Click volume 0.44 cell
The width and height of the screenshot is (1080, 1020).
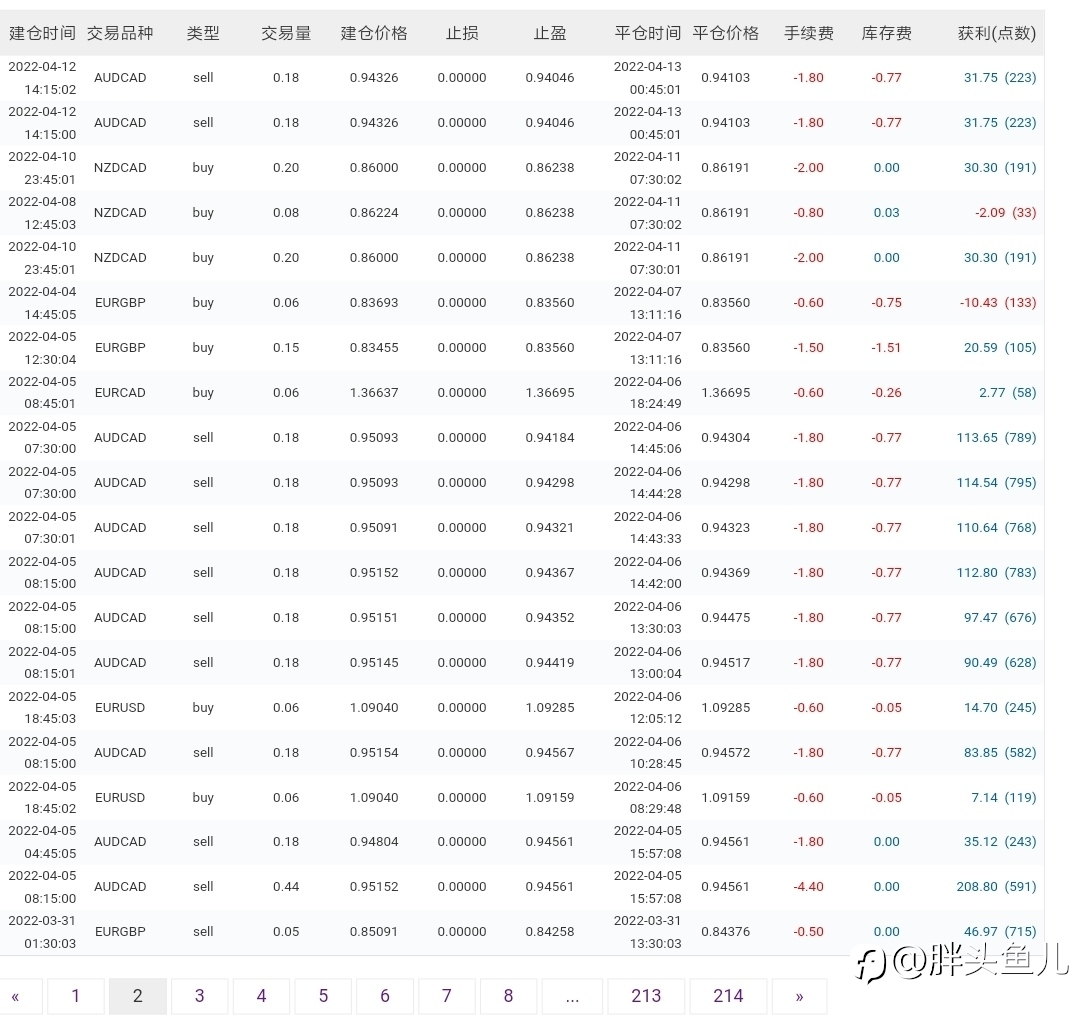pyautogui.click(x=286, y=886)
